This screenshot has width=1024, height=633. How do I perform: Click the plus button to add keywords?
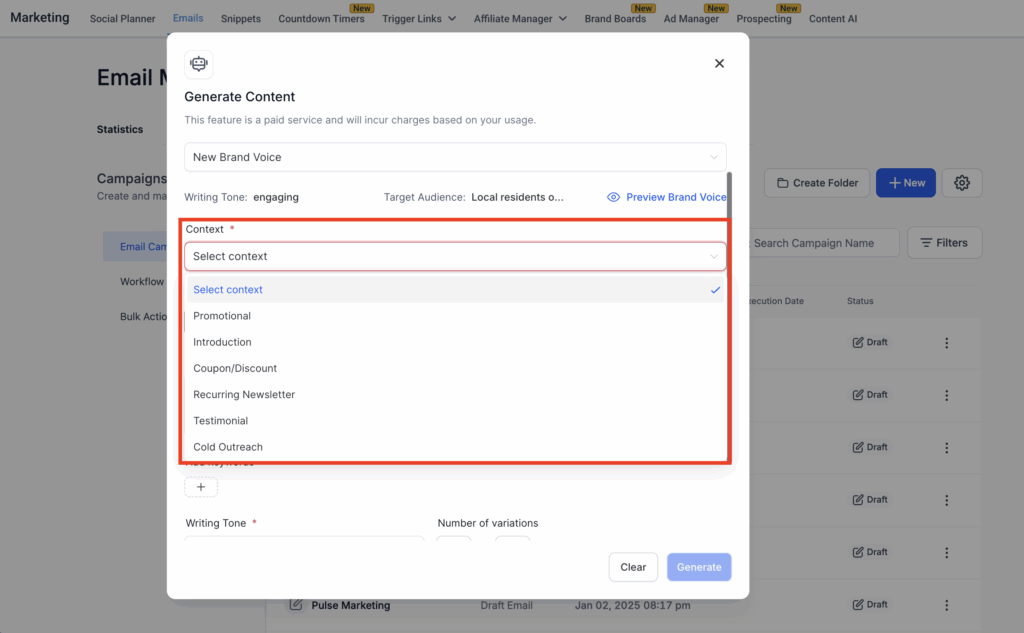point(201,487)
